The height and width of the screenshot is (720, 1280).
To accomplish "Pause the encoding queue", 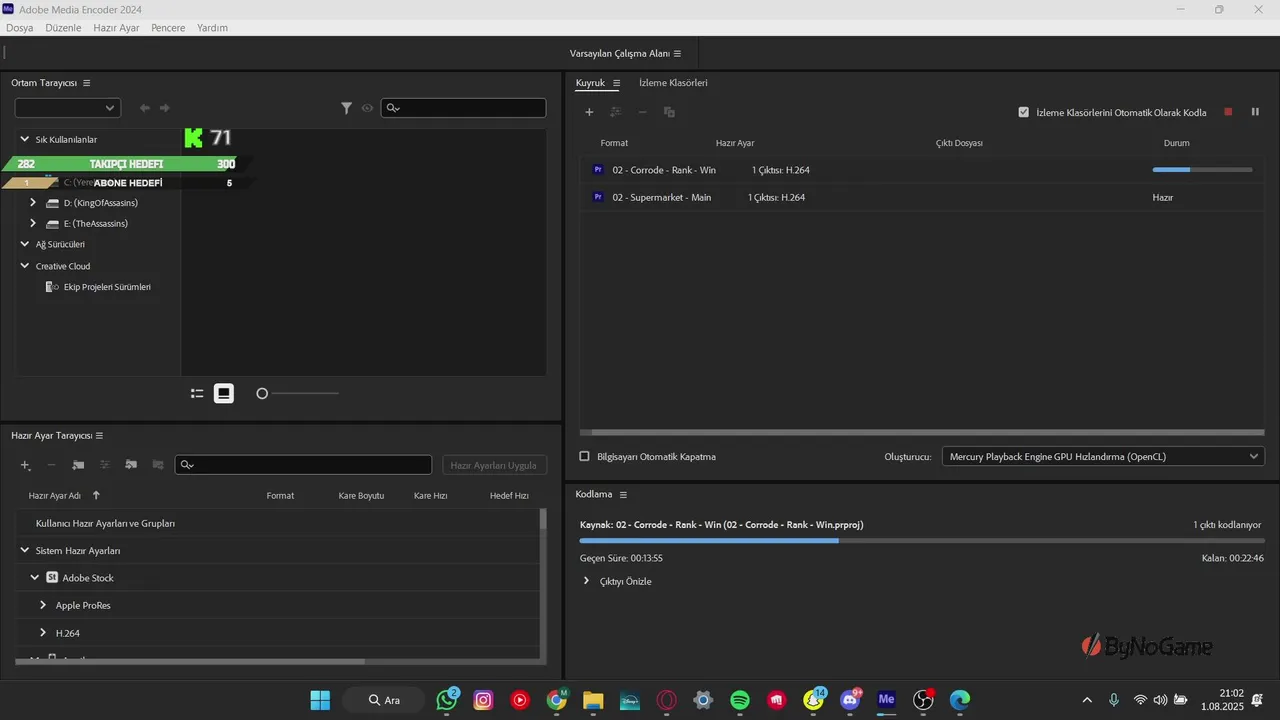I will click(x=1255, y=112).
